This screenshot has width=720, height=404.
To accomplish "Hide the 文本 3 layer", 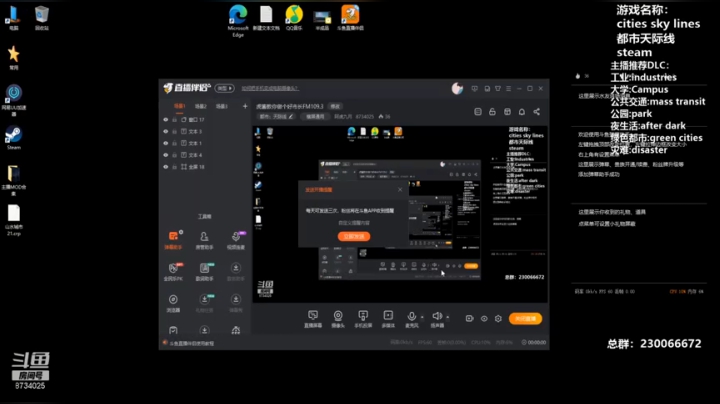I will [x=166, y=131].
